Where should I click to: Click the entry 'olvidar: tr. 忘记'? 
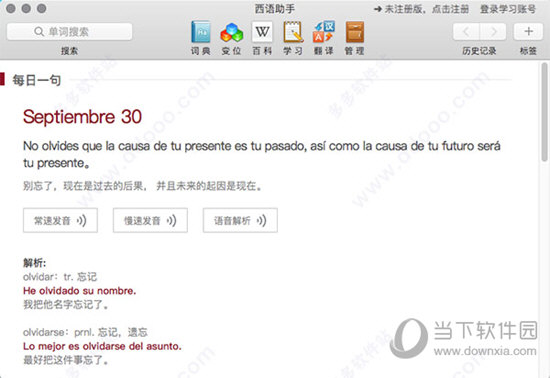60,277
